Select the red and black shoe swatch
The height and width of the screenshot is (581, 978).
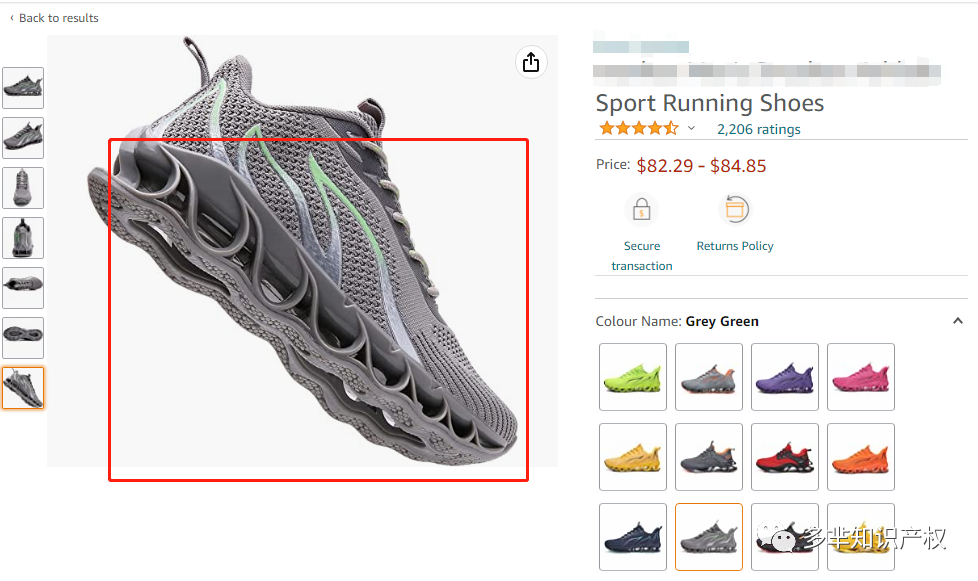785,457
